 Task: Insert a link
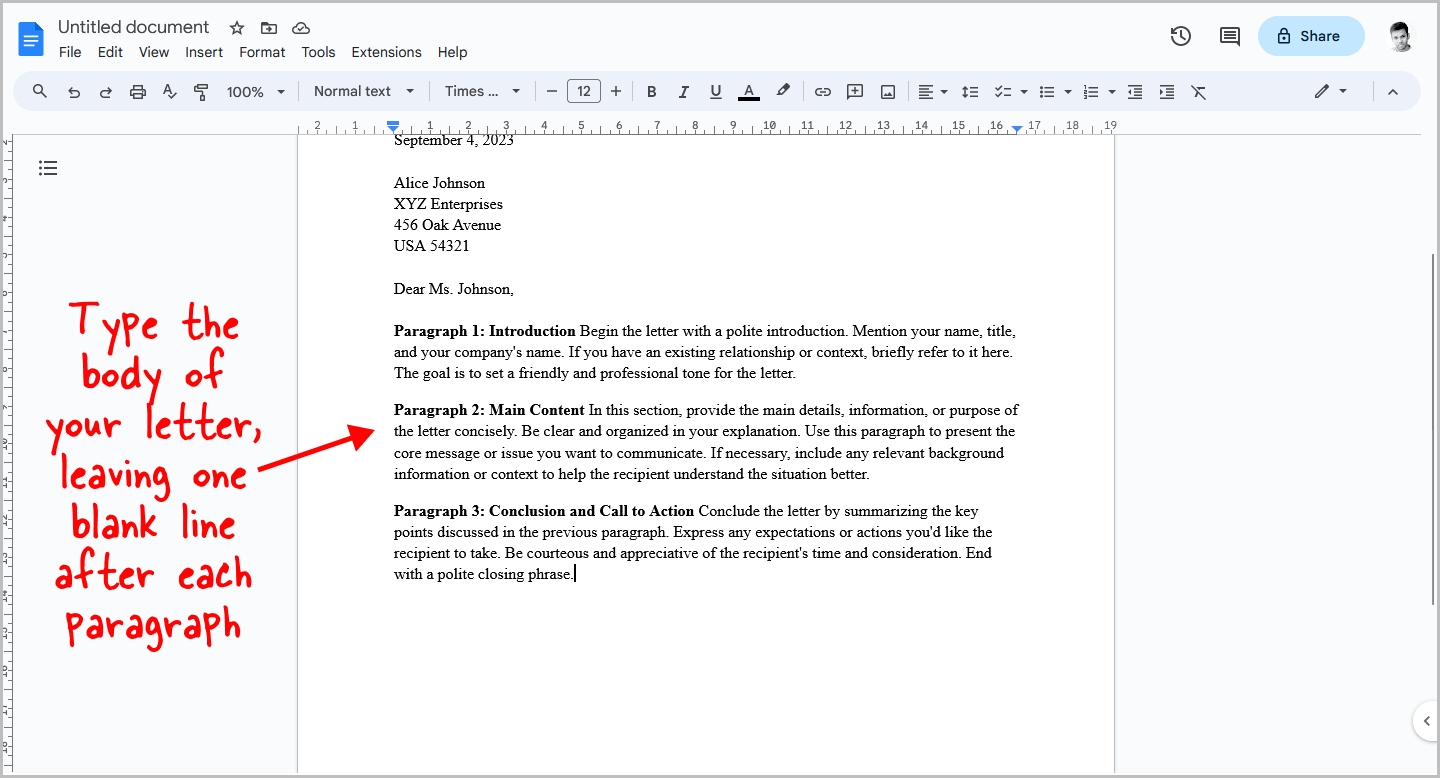(x=822, y=91)
